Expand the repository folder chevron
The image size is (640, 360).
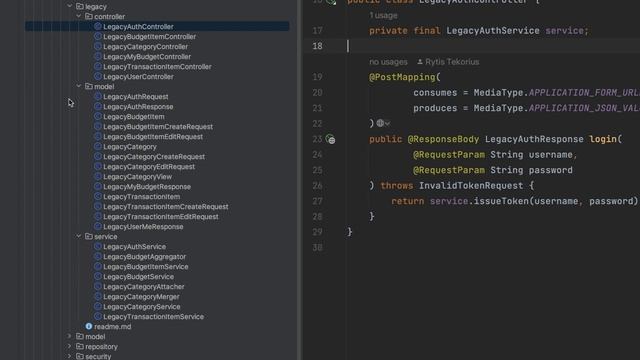point(69,346)
